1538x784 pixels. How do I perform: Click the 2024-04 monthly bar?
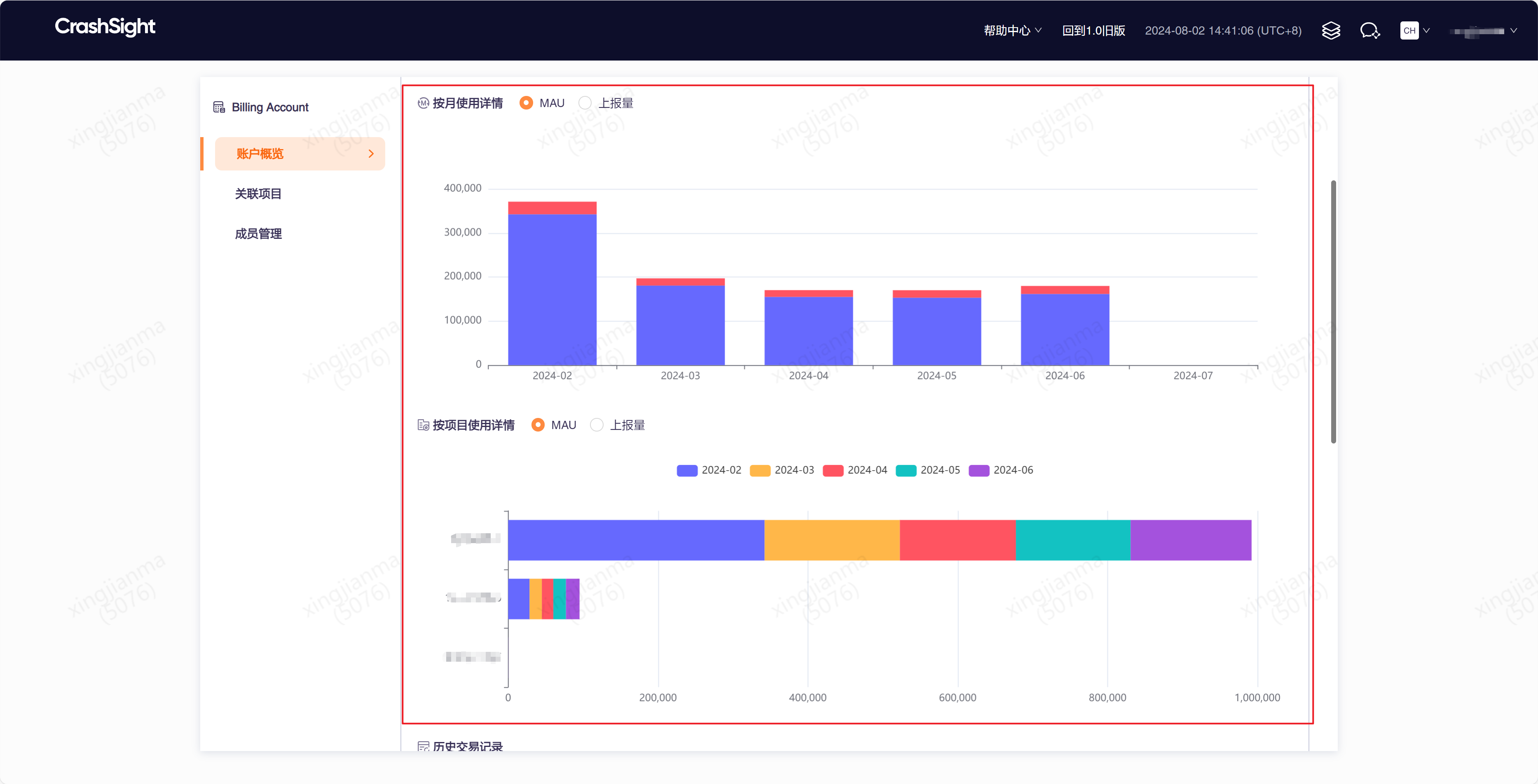click(x=809, y=328)
